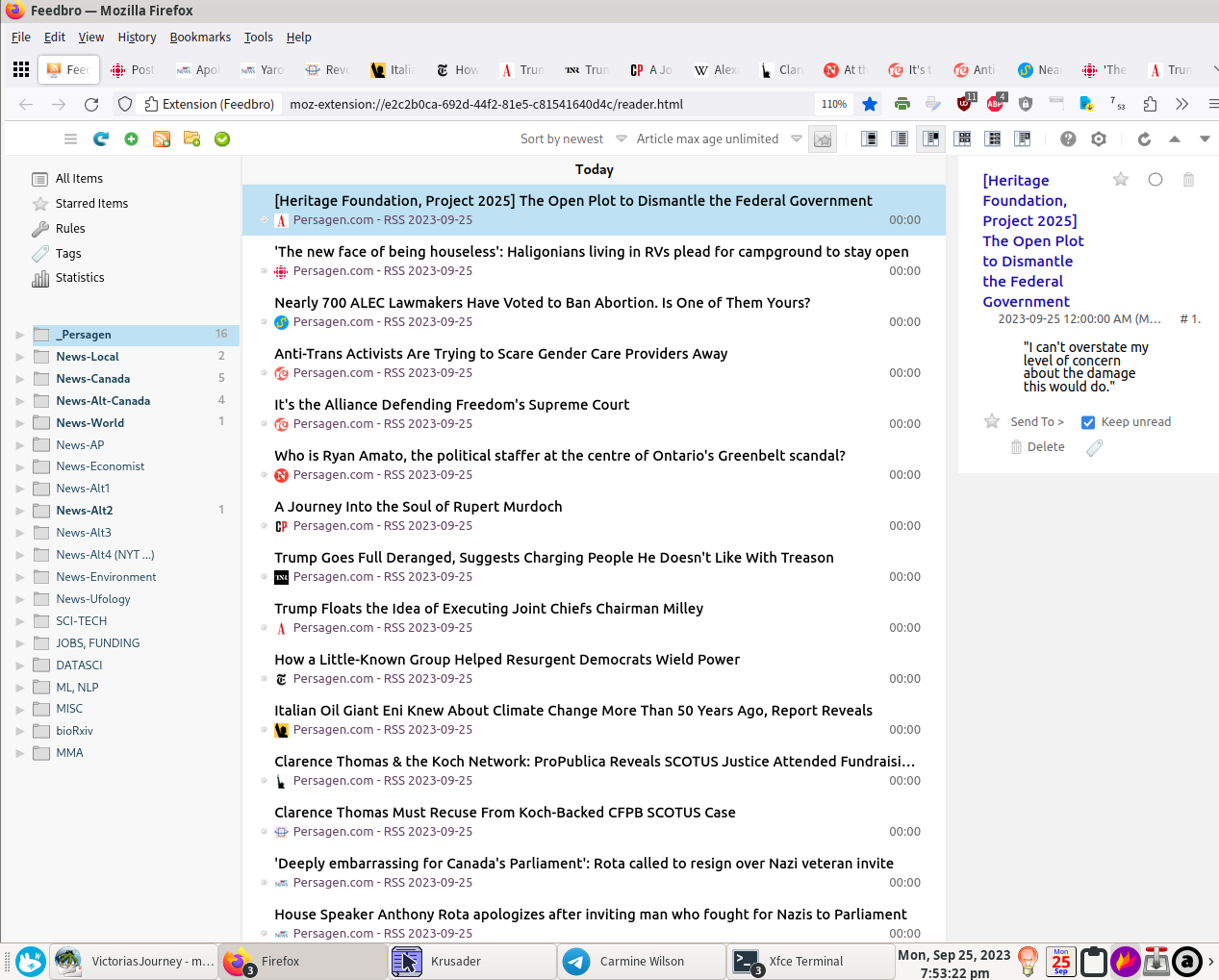Click the uBlock Origin extension icon
This screenshot has height=980, width=1219.
pos(965,103)
